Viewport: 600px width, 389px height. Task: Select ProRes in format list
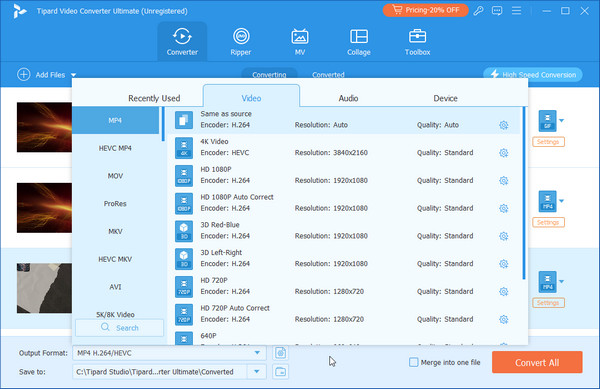point(115,204)
